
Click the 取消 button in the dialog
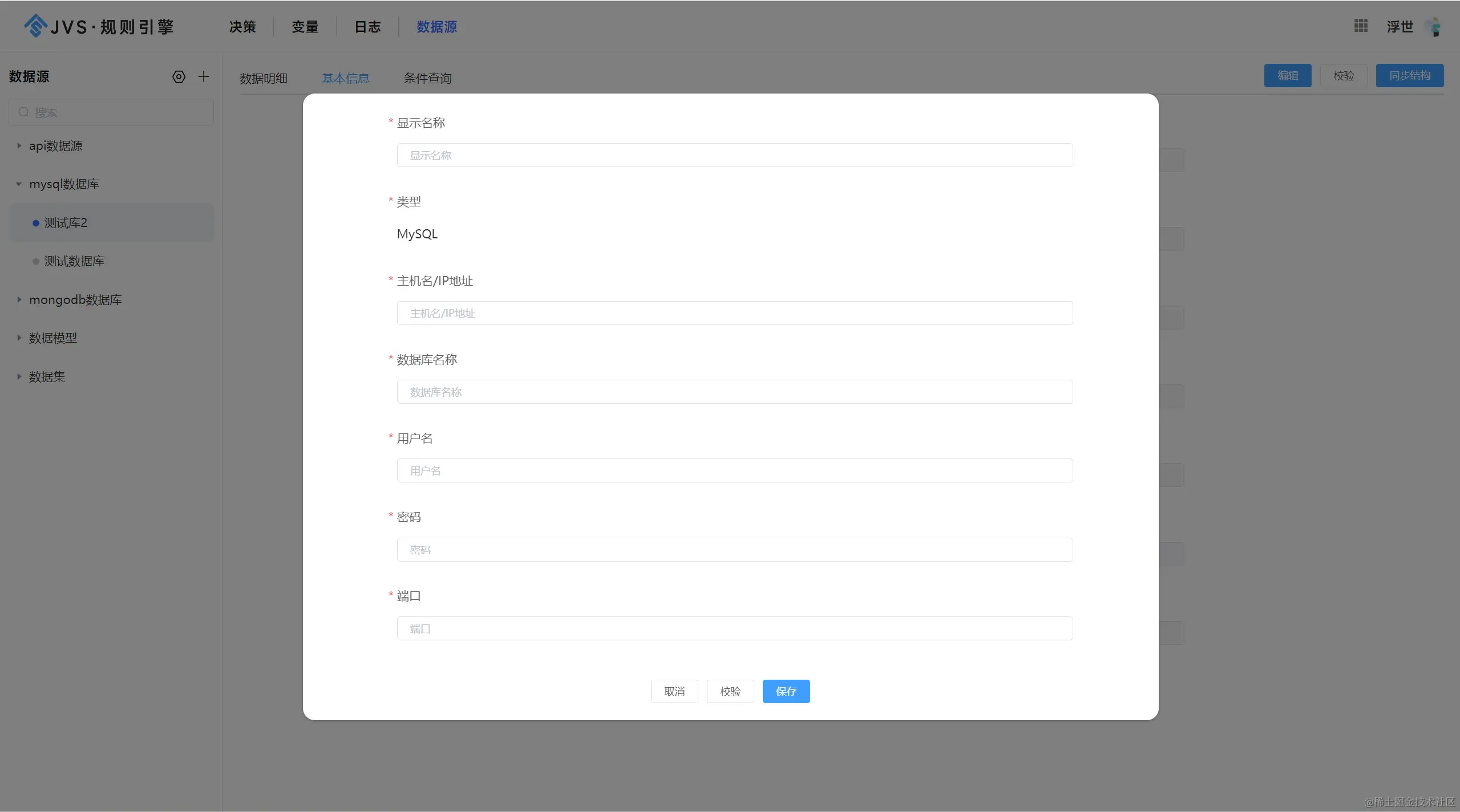click(674, 691)
